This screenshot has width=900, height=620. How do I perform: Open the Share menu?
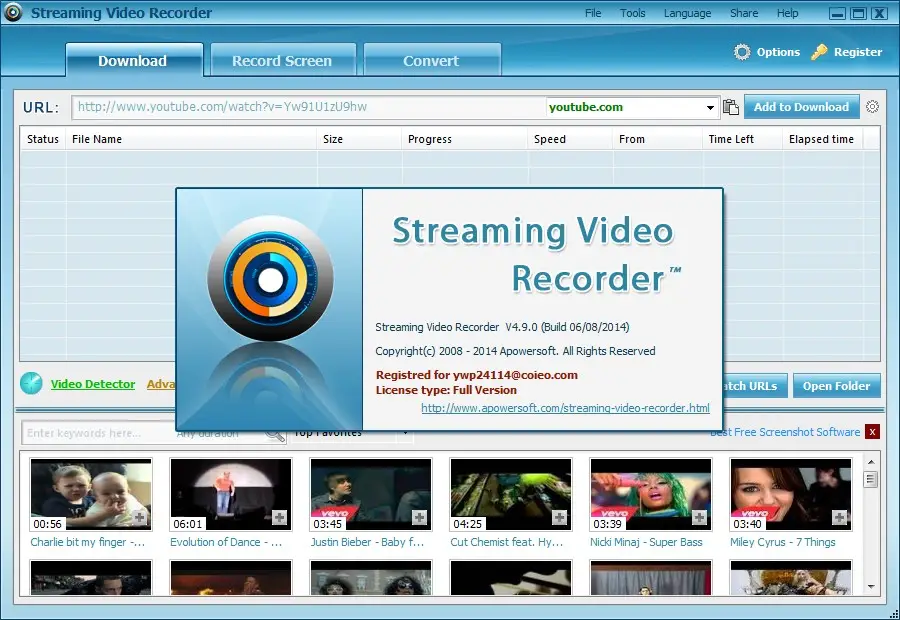click(x=743, y=13)
